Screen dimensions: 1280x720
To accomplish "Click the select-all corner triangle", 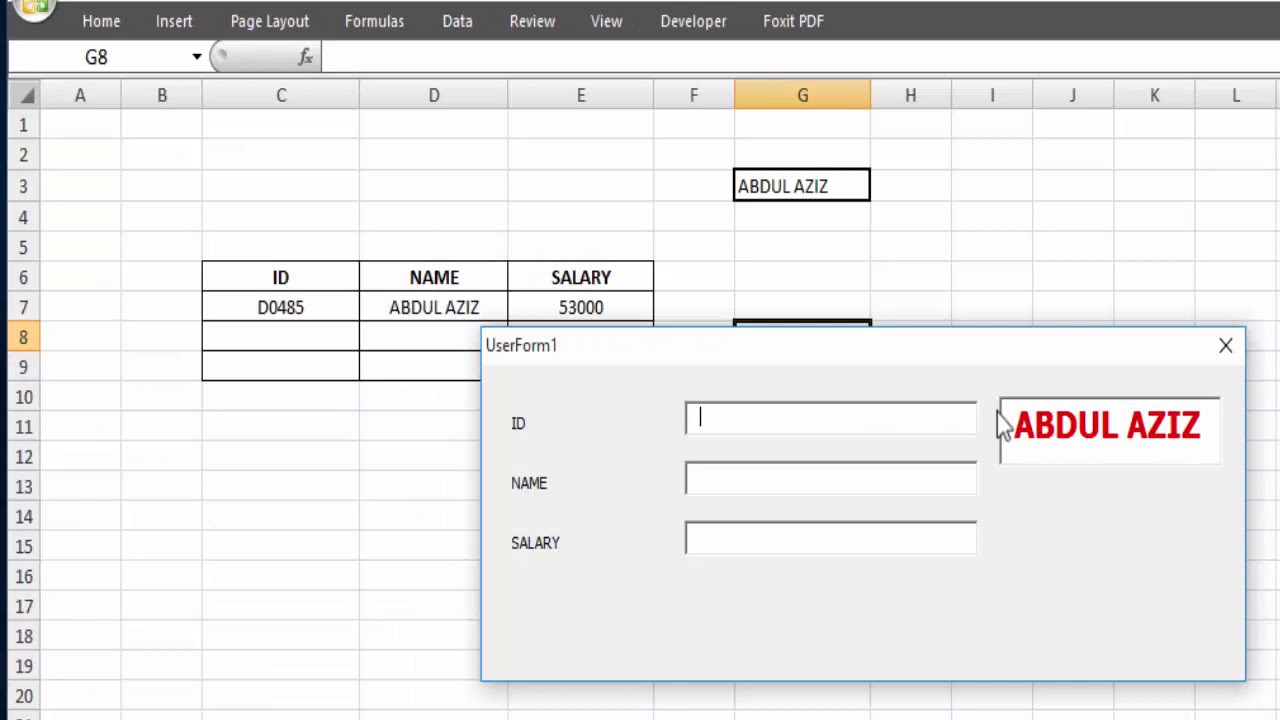I will (25, 95).
